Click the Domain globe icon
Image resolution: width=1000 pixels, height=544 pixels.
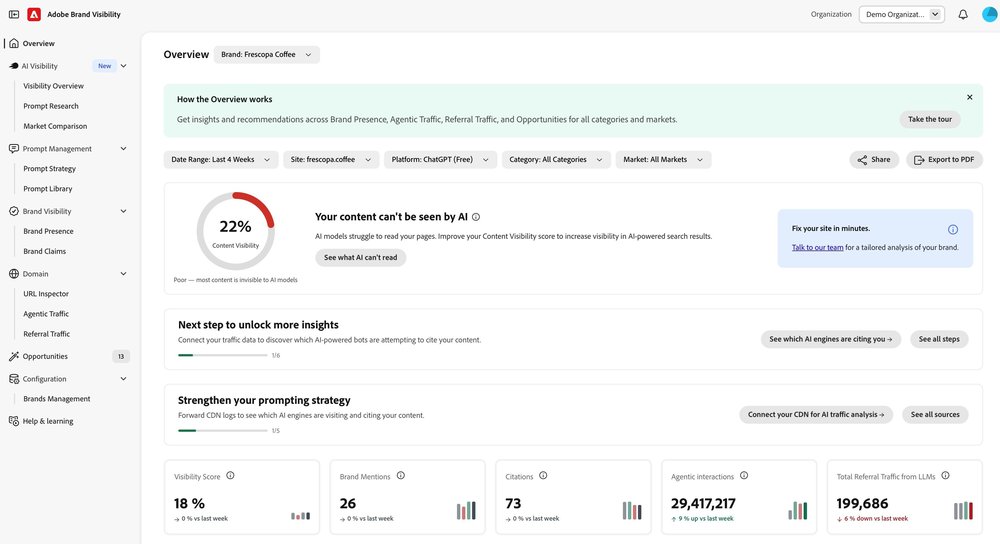tap(14, 274)
